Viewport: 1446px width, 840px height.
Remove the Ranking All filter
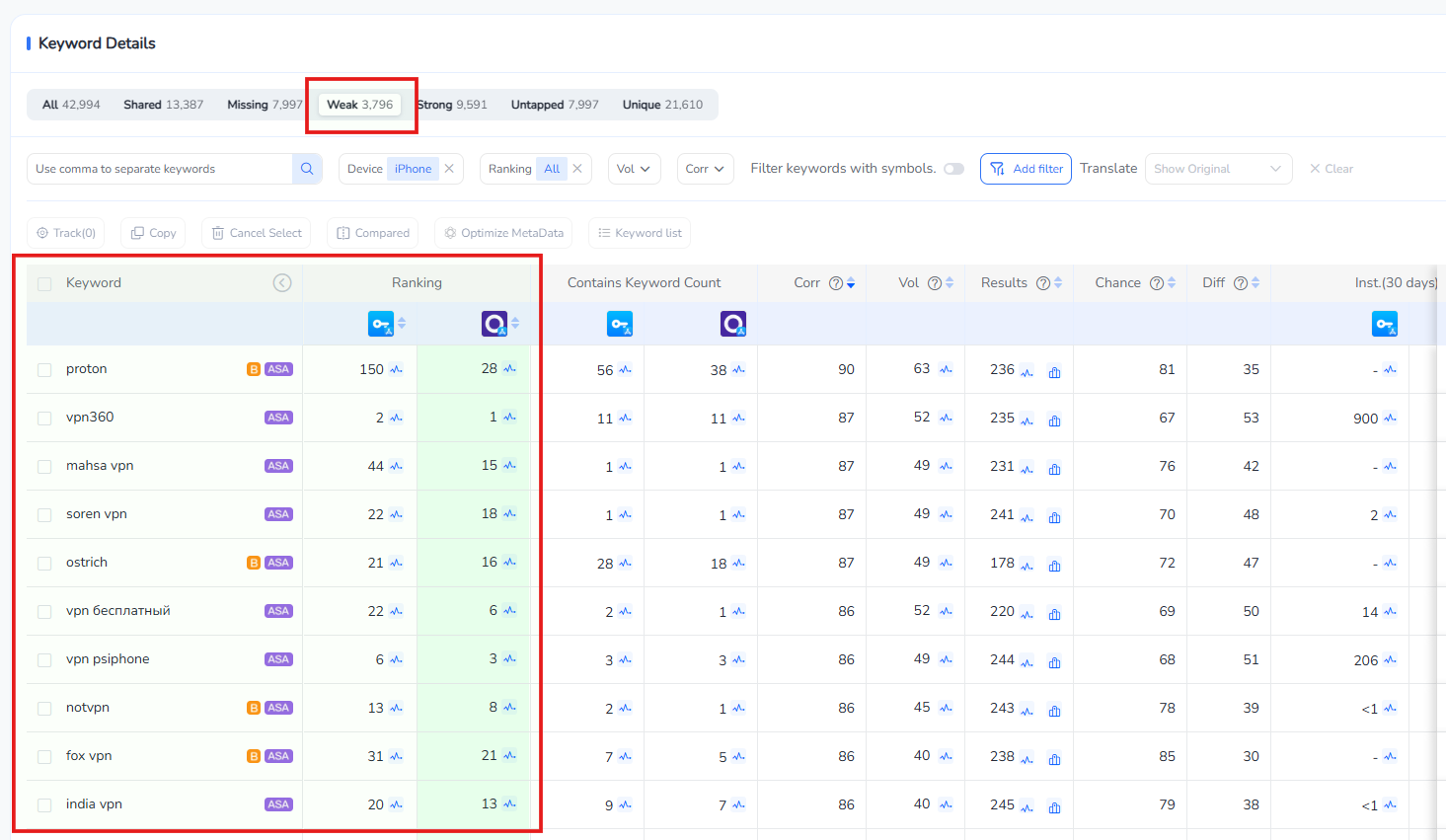click(577, 169)
